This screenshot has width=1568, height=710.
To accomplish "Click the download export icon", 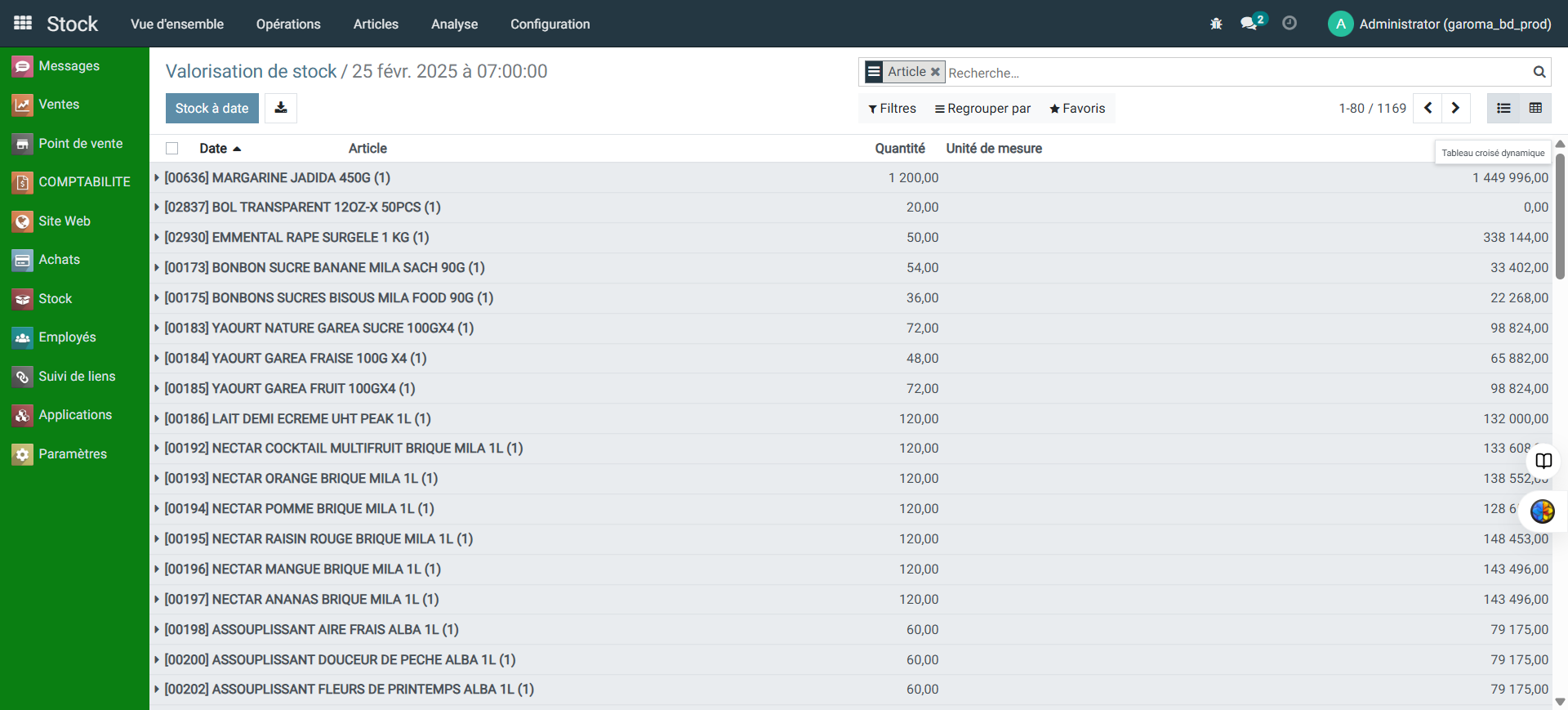I will tap(281, 108).
